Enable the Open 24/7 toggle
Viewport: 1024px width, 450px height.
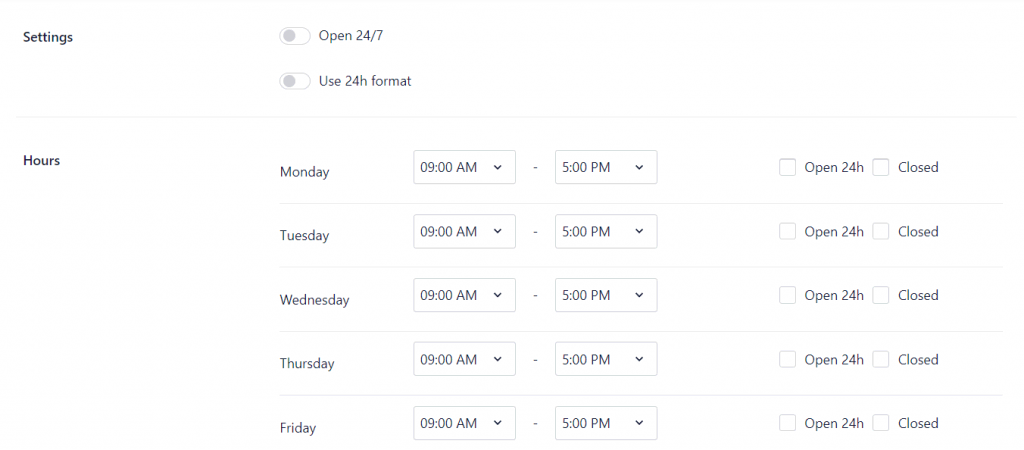pos(295,36)
